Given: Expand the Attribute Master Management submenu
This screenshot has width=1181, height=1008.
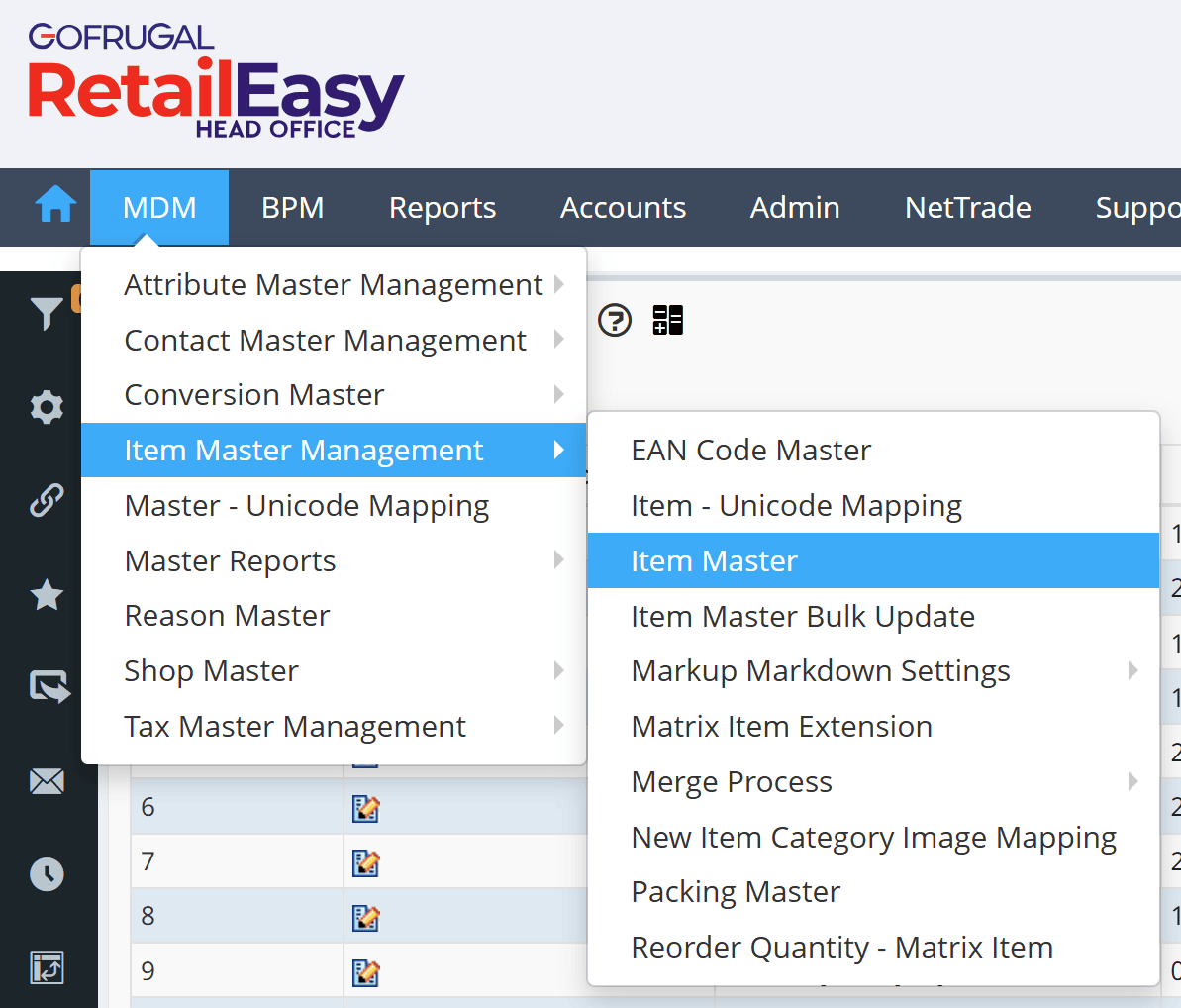Looking at the screenshot, I should [x=334, y=285].
